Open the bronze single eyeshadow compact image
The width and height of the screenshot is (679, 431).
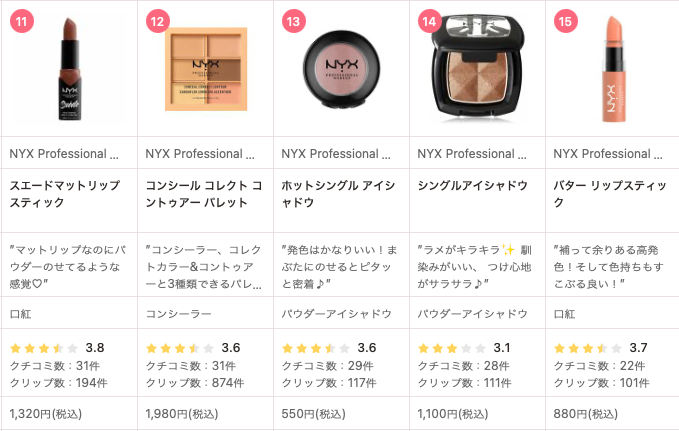(x=478, y=67)
